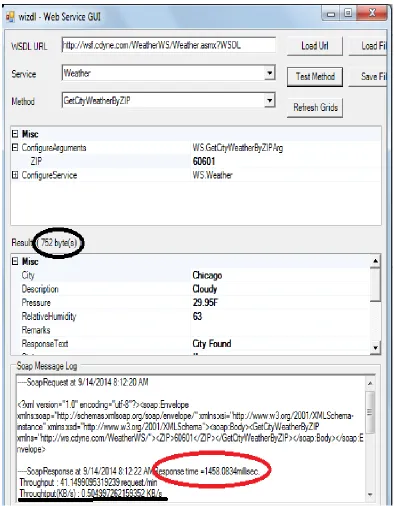Select WS.GetCityWeatherByZIPArg value cell

click(238, 148)
